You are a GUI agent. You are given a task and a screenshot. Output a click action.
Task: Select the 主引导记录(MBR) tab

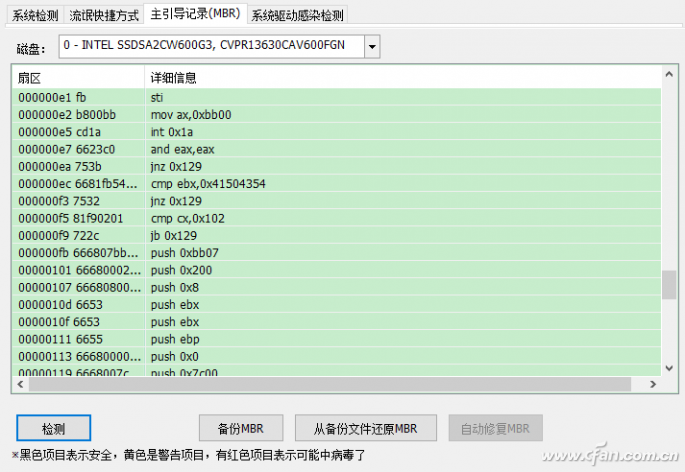pyautogui.click(x=195, y=15)
